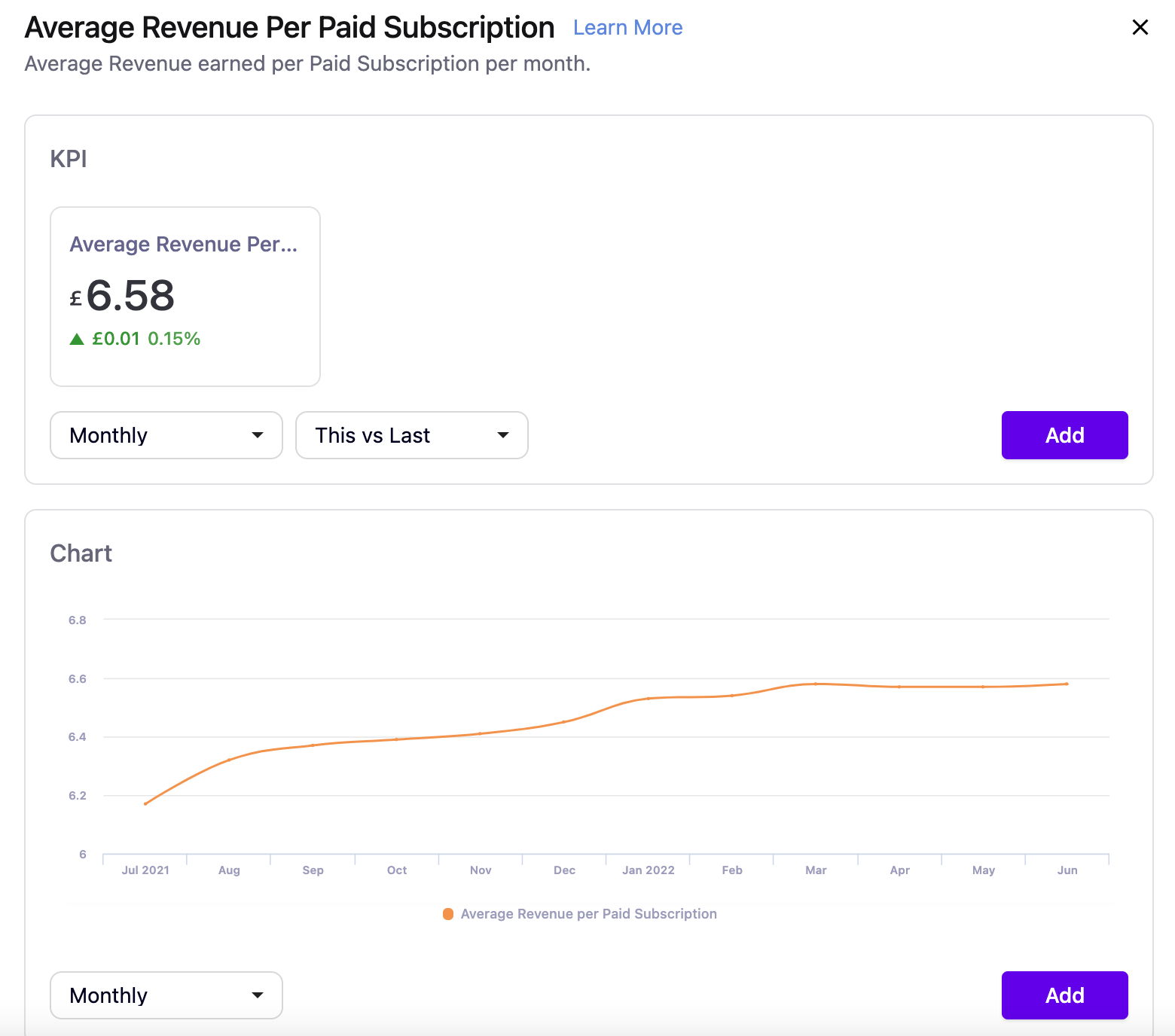This screenshot has height=1036, width=1175.
Task: Click the This vs Last caret arrow
Action: tap(503, 435)
